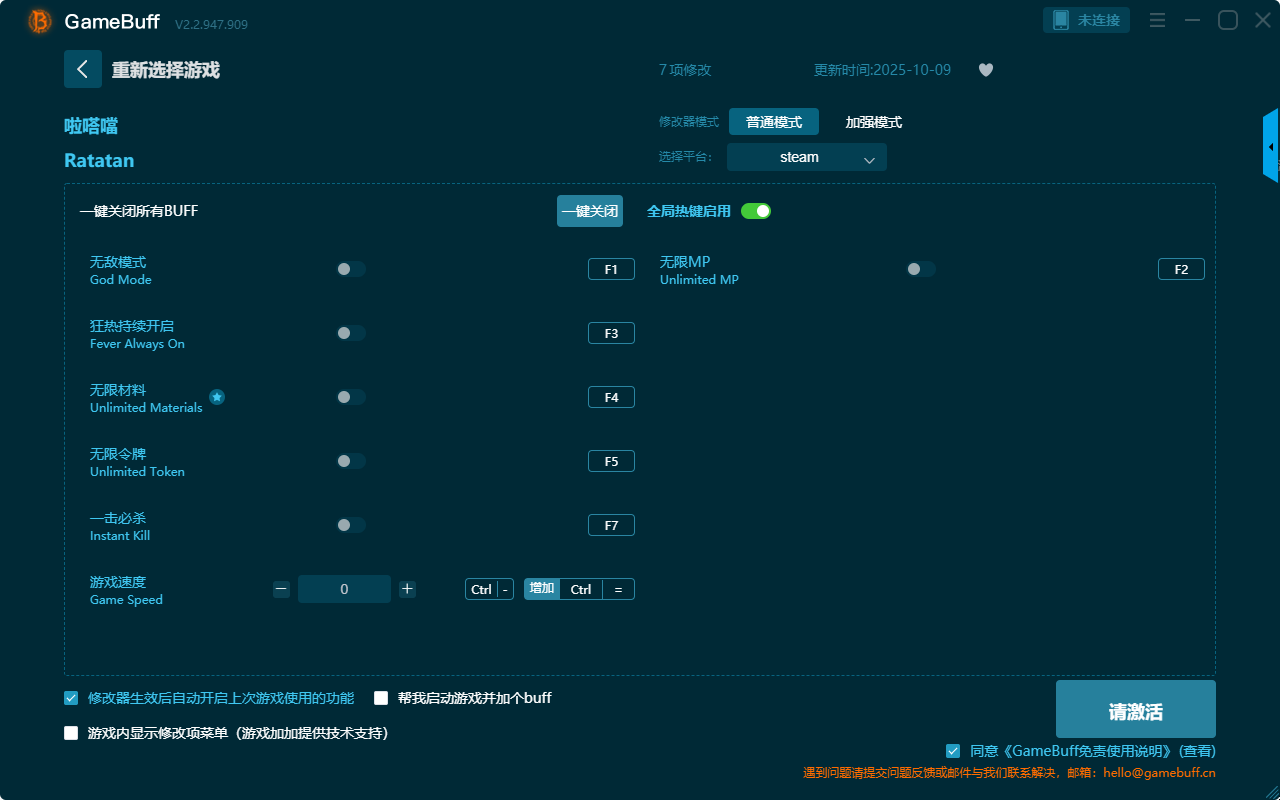Viewport: 1280px width, 800px height.
Task: Click the 一键关闭 button
Action: [x=589, y=211]
